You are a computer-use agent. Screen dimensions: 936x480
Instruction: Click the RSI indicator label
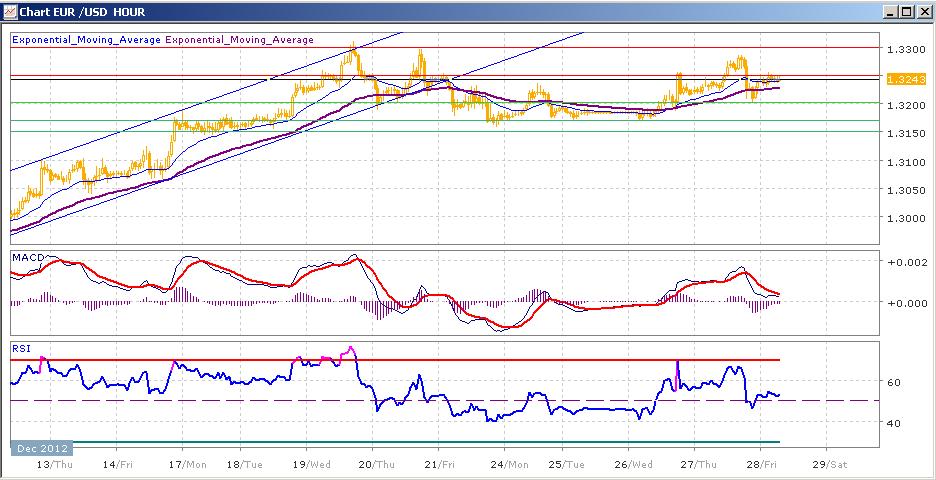pyautogui.click(x=19, y=348)
